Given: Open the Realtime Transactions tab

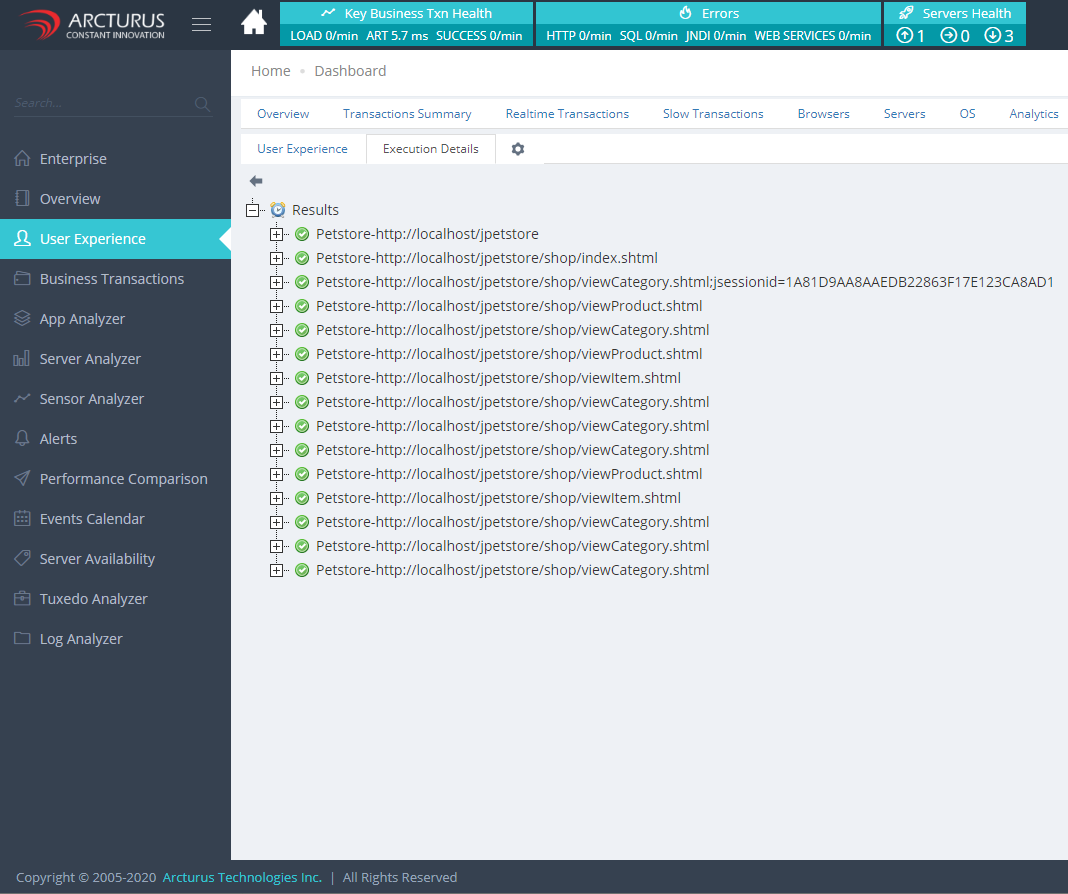Looking at the screenshot, I should point(567,114).
